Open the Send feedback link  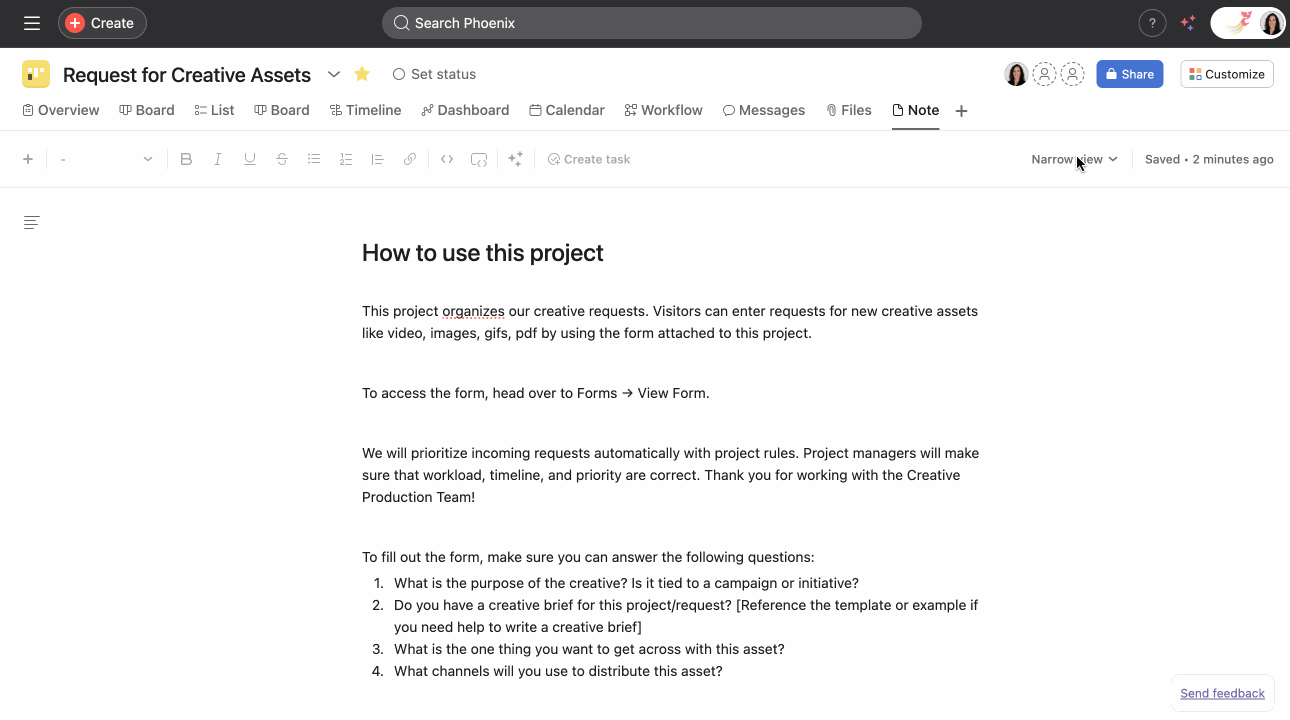[x=1222, y=693]
